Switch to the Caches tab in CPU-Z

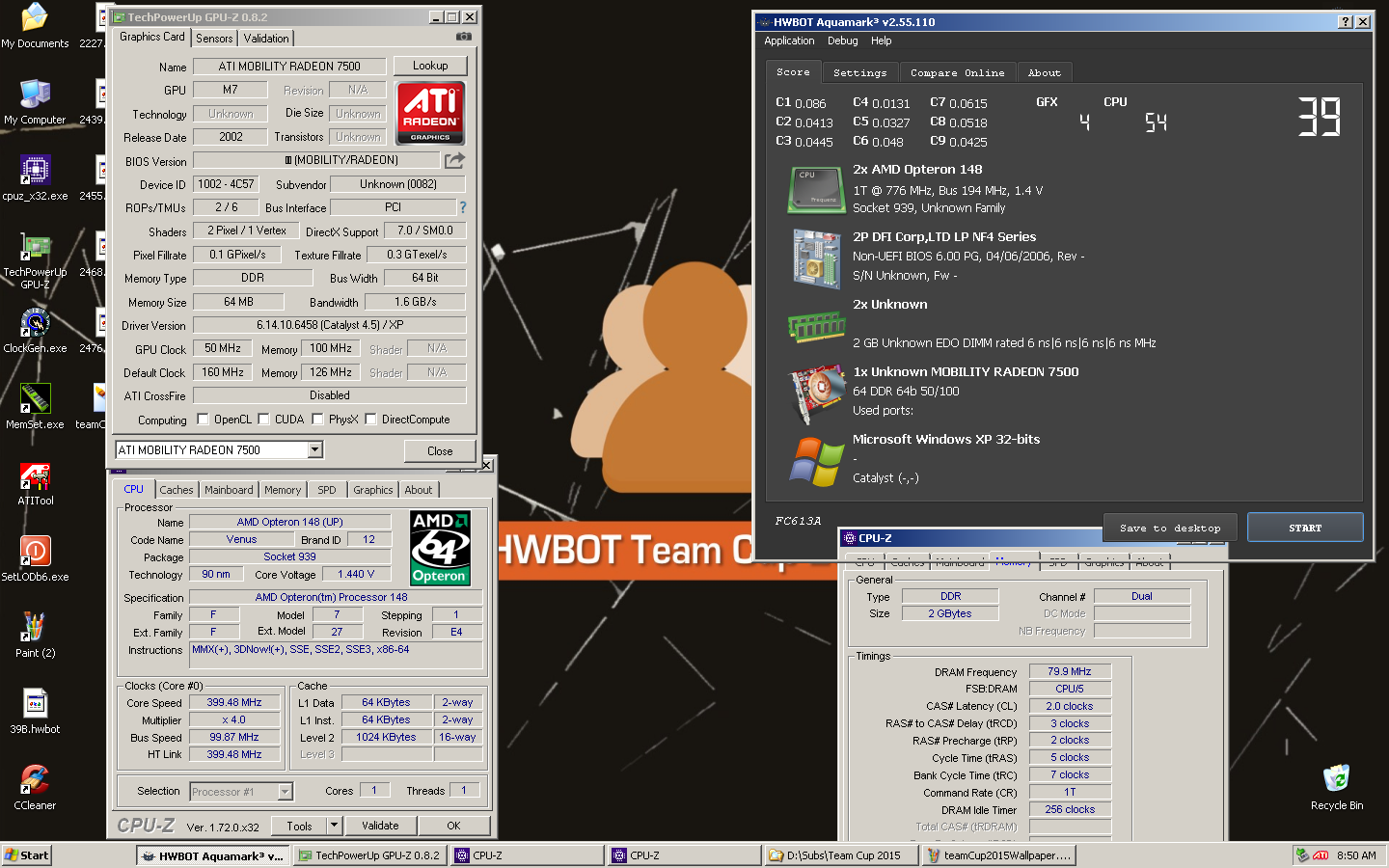pyautogui.click(x=177, y=490)
